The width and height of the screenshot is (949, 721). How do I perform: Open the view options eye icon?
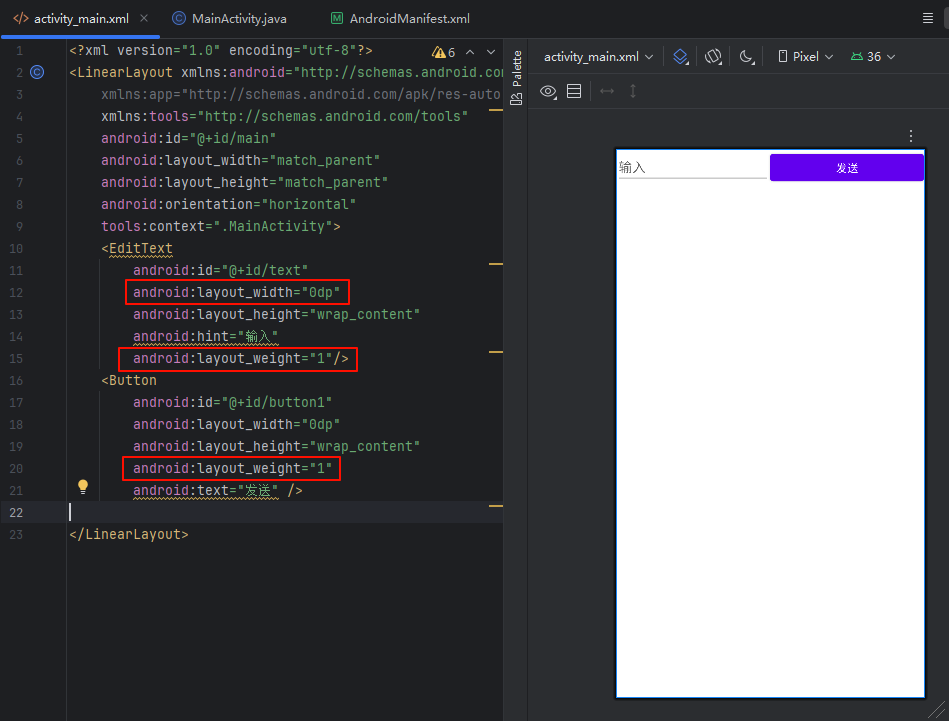click(548, 91)
